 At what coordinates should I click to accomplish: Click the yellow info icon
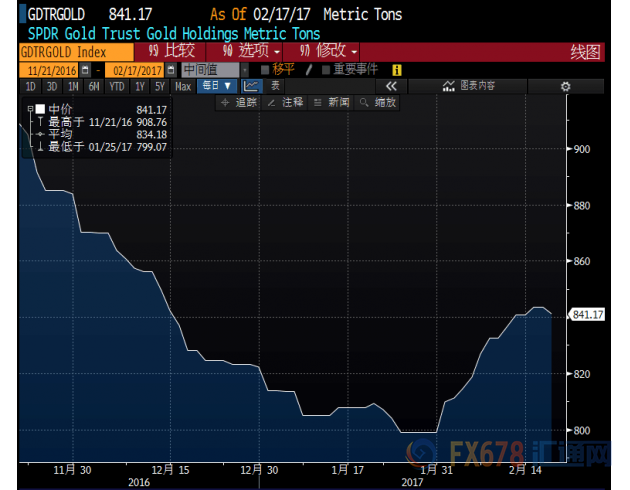(x=397, y=70)
